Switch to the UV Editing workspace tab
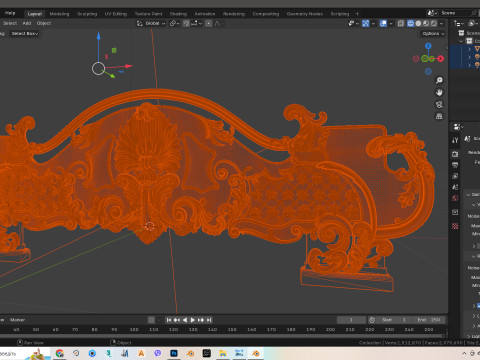Screen dimensions: 480x360 [x=116, y=14]
